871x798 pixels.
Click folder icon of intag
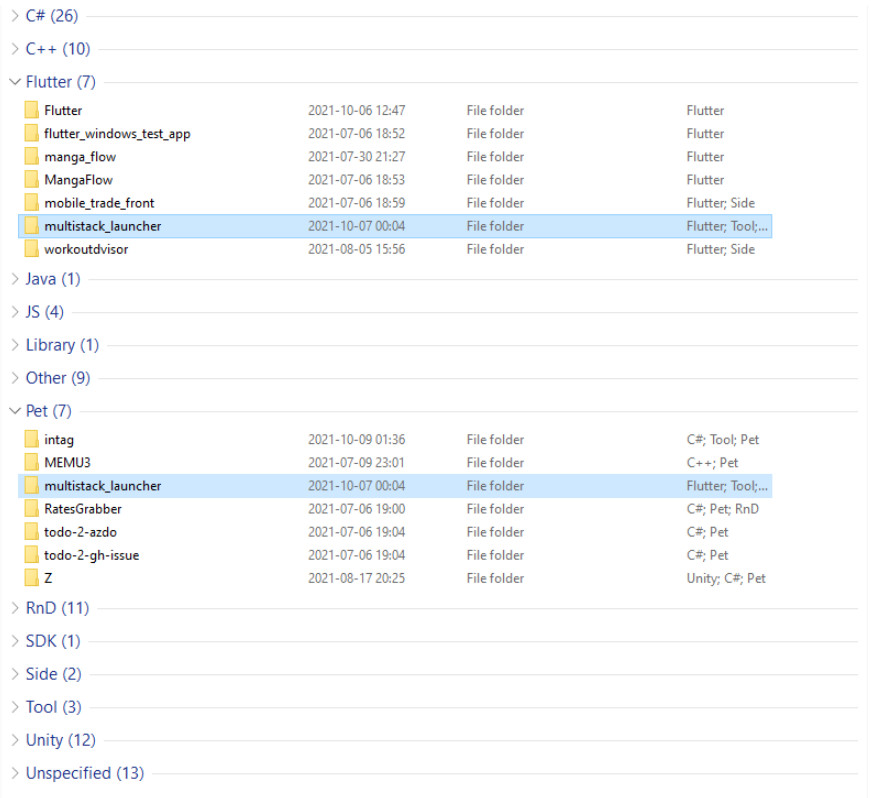(x=32, y=440)
